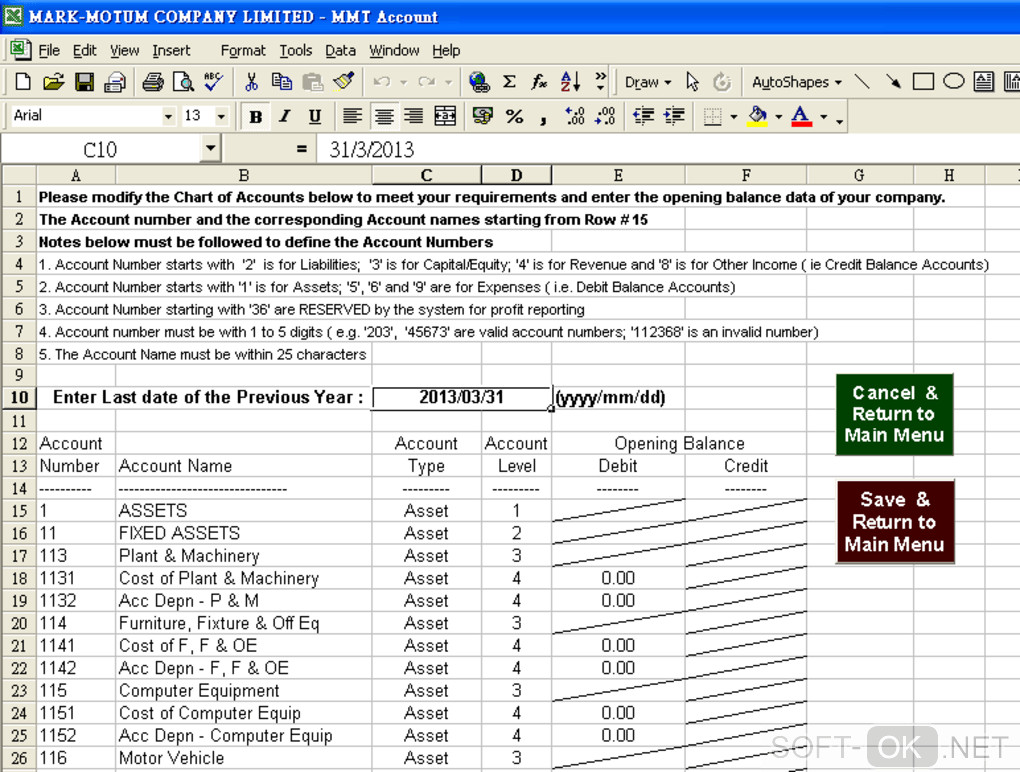Open the Data menu
Screen dimensions: 1020x772
click(x=340, y=50)
